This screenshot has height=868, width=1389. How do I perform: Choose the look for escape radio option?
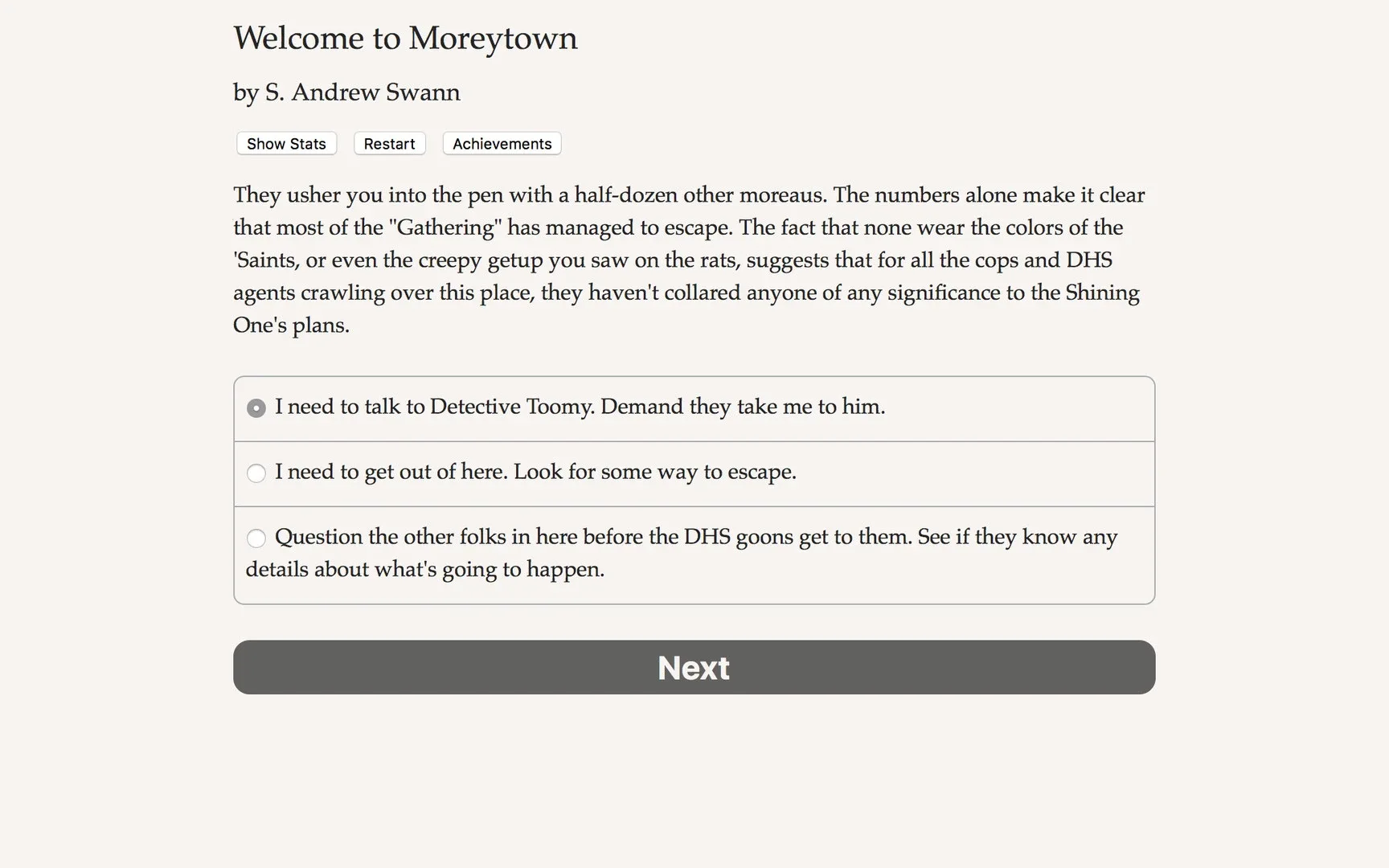click(256, 473)
